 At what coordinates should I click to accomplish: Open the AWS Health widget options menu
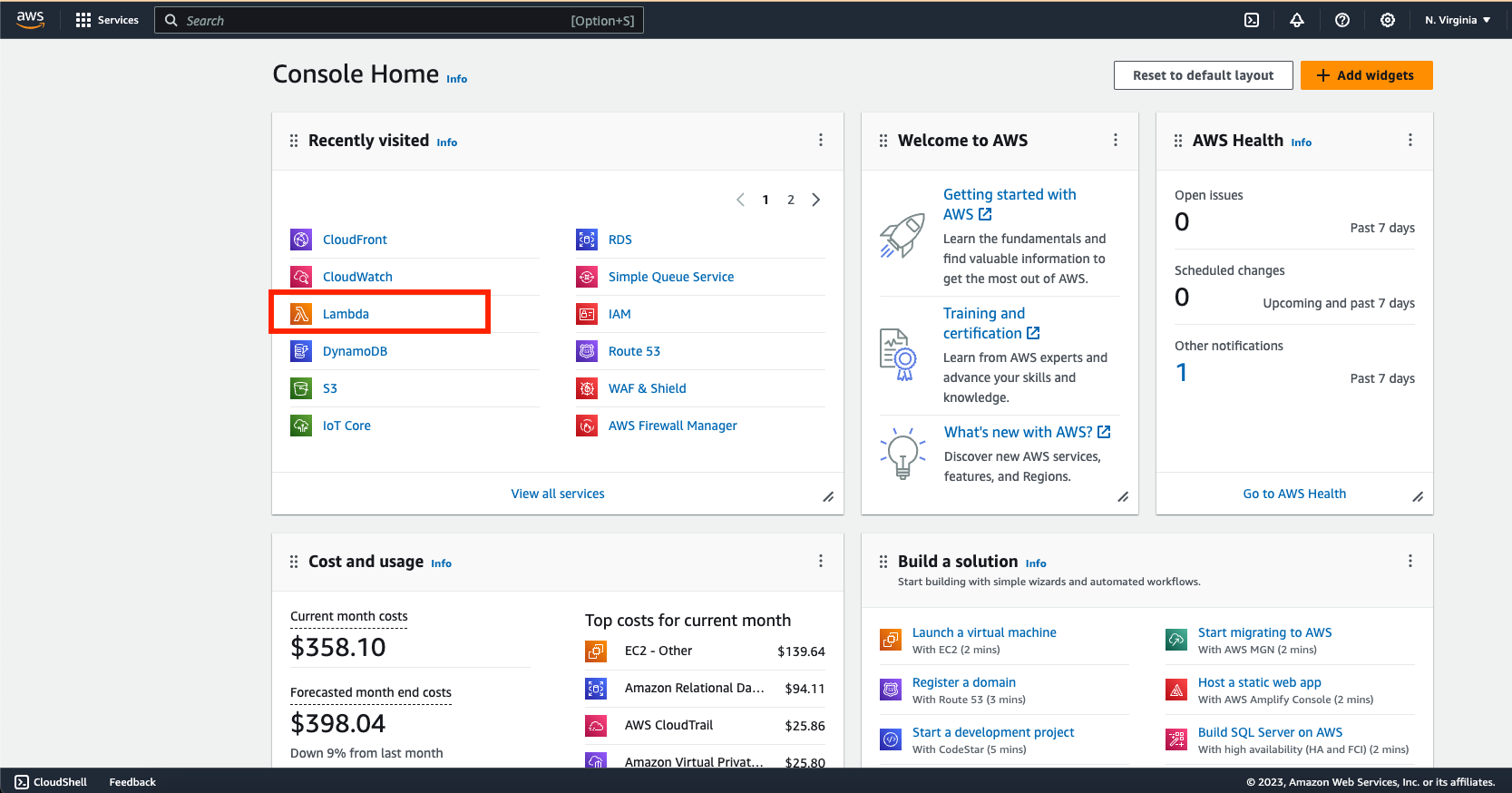[x=1410, y=140]
